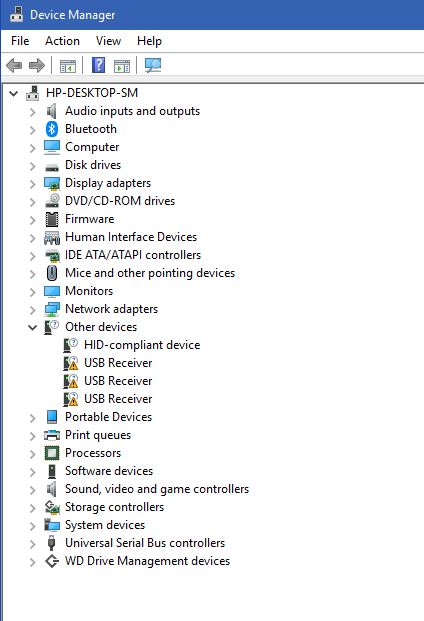Click the Firmware chip icon

point(52,219)
